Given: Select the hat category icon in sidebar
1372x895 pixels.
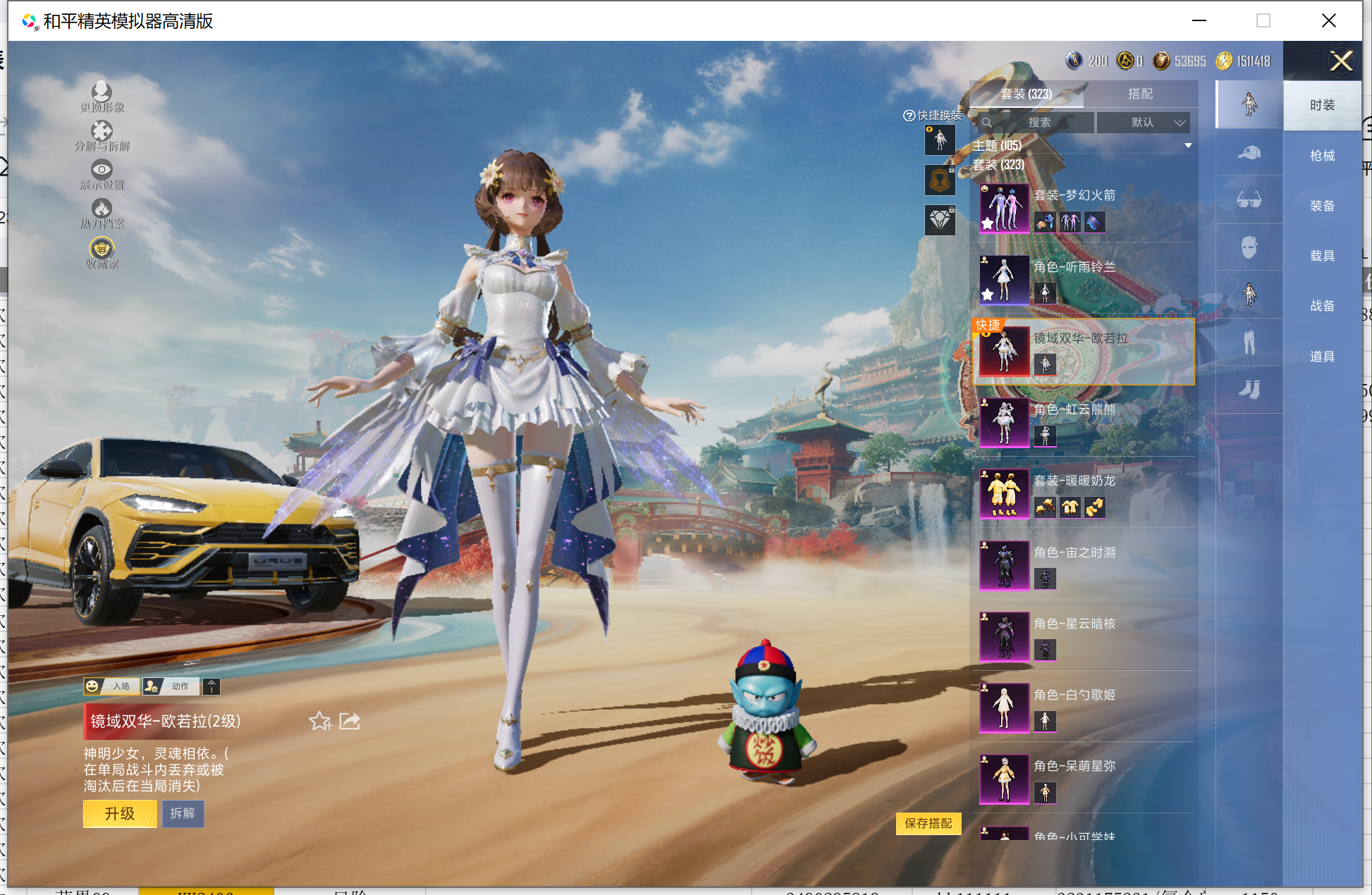Looking at the screenshot, I should click(1249, 152).
